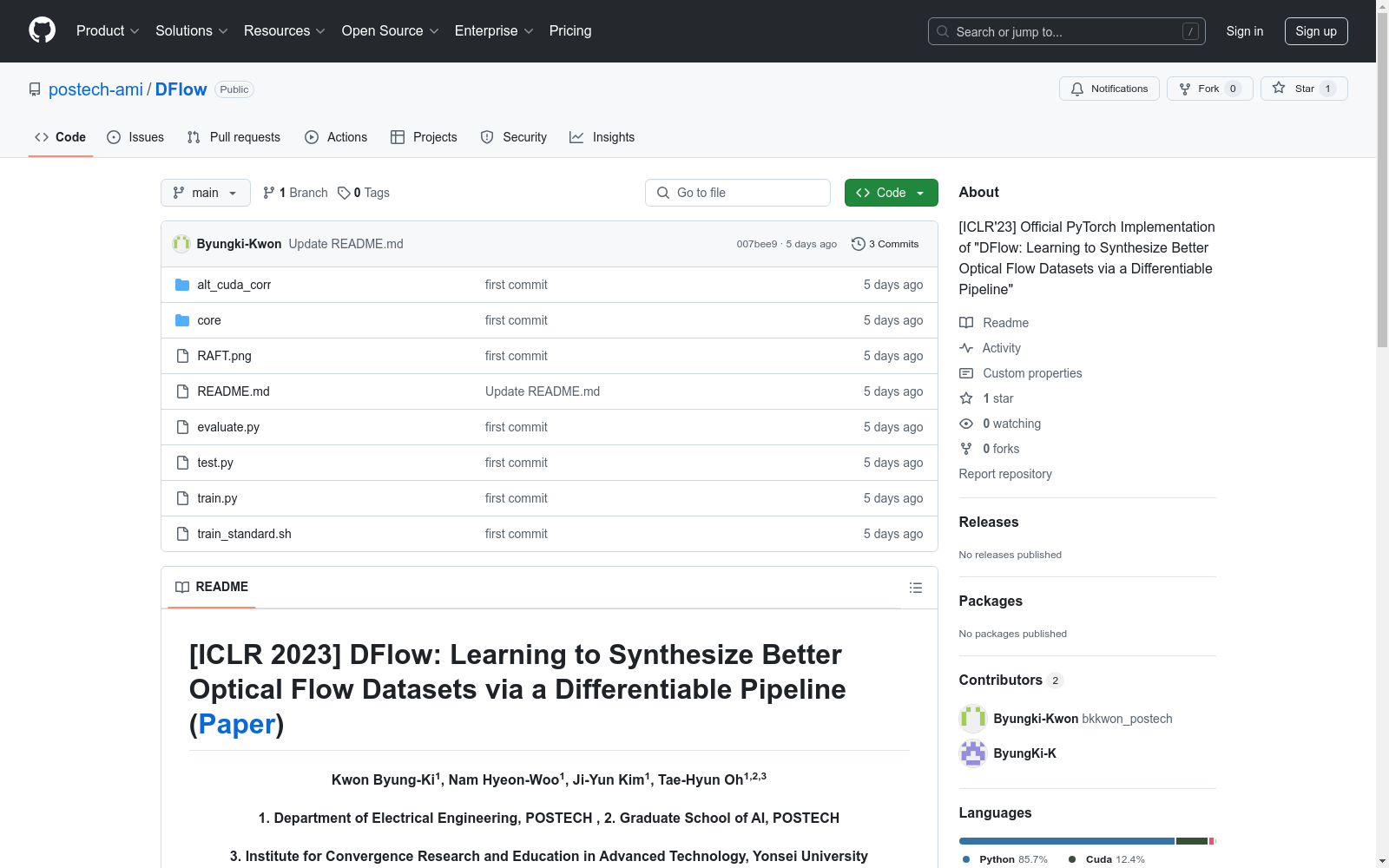Click ByungKi-K avatar in Contributors
The image size is (1389, 868).
coord(973,753)
